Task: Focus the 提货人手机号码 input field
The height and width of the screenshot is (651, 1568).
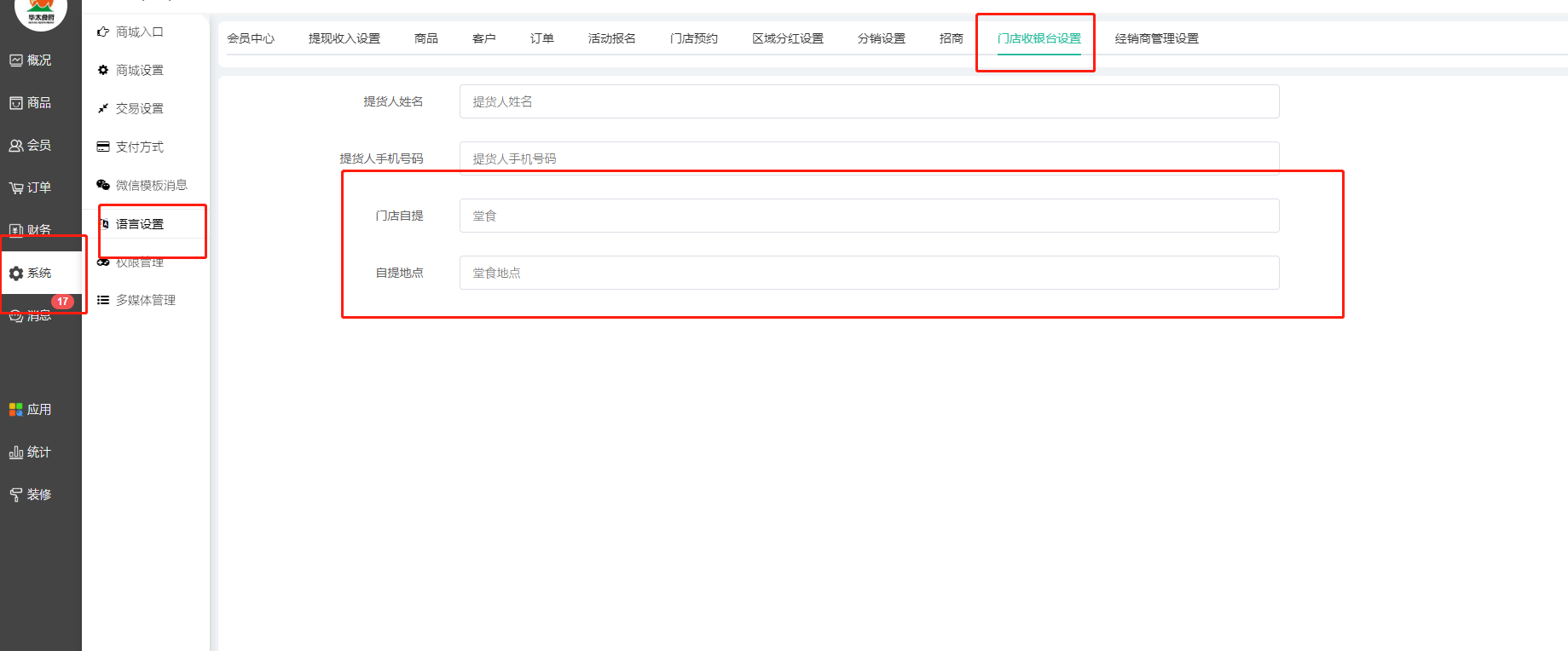Action: tap(869, 158)
